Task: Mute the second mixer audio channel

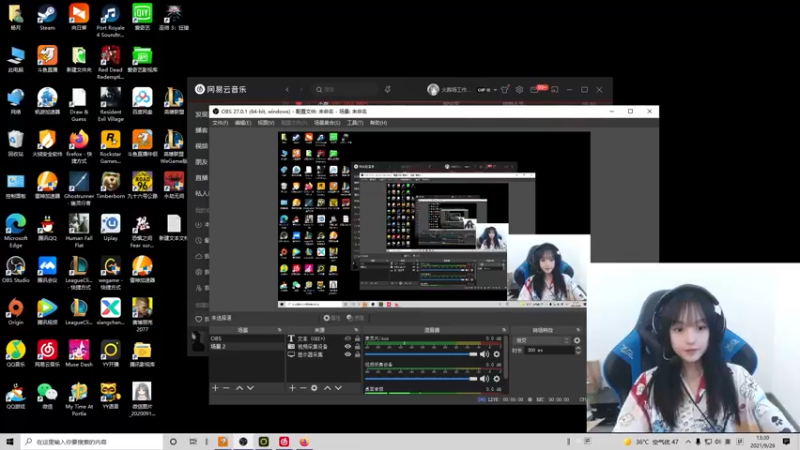Action: click(484, 379)
